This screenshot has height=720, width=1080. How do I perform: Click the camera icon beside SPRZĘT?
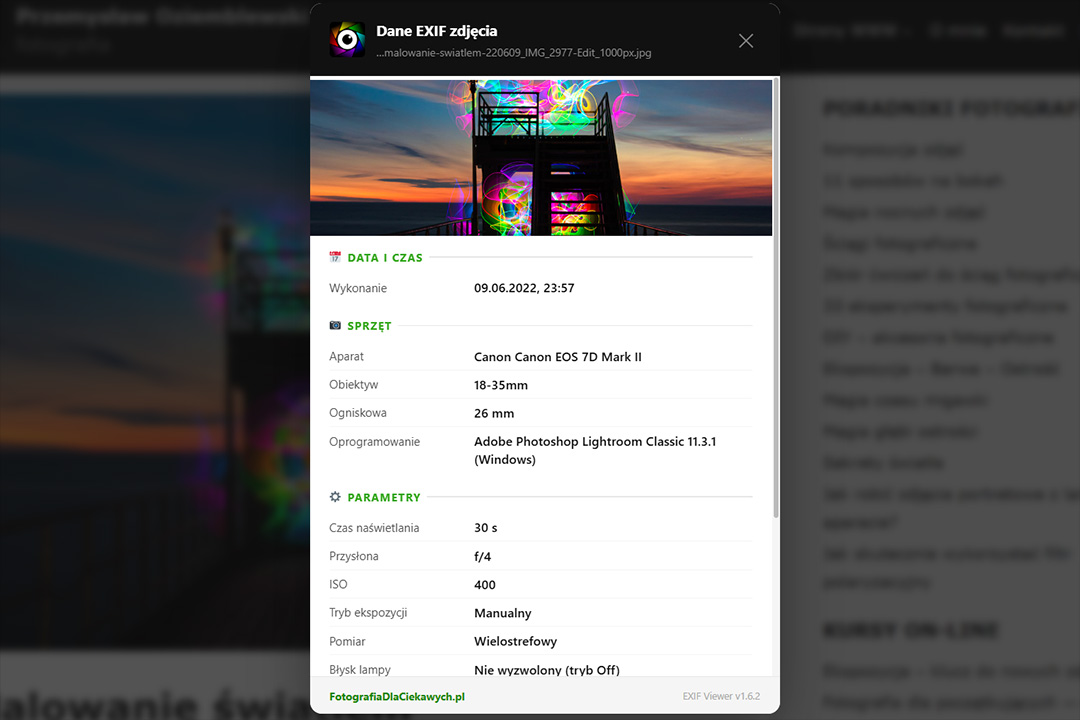[335, 325]
